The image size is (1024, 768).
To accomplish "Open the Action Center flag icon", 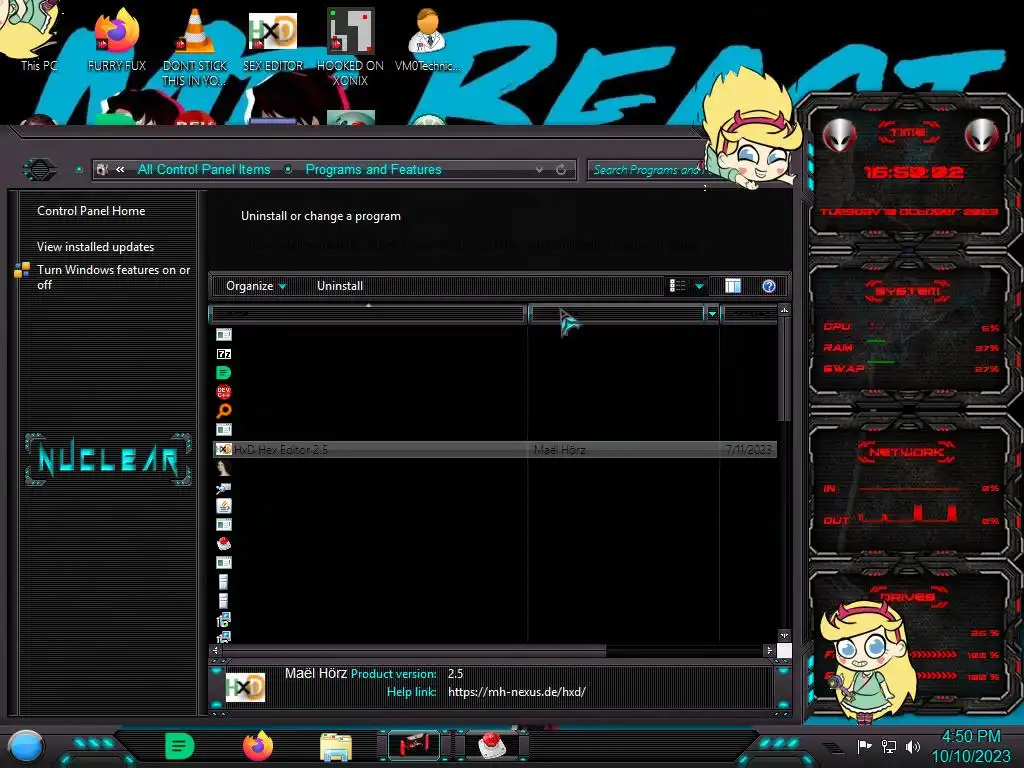I will click(865, 746).
